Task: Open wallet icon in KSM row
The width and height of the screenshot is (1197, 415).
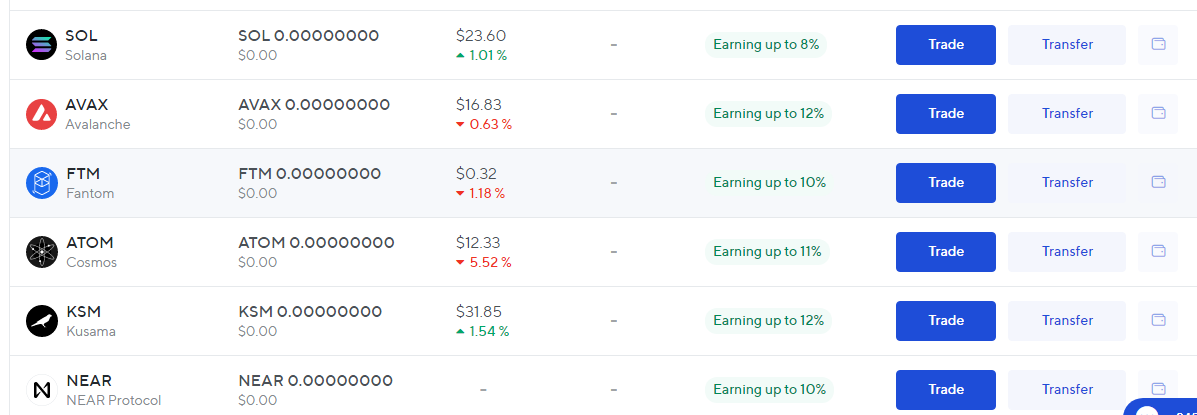Action: click(x=1159, y=321)
